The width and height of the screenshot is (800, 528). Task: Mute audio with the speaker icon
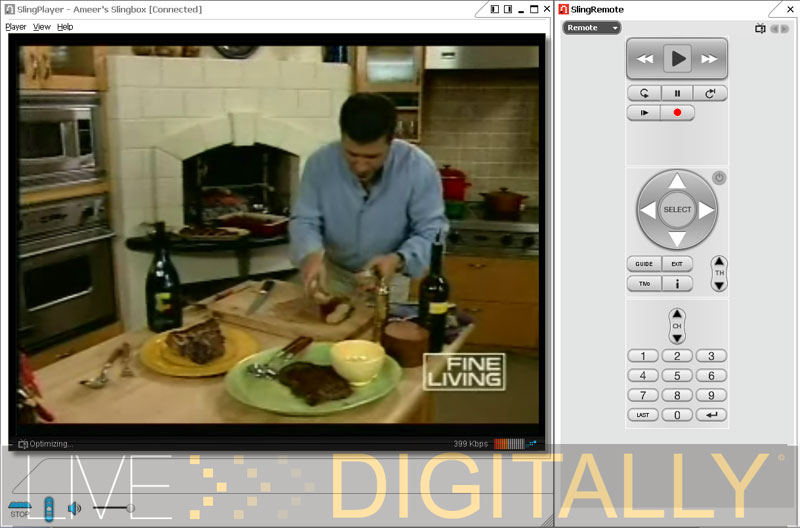coord(74,508)
